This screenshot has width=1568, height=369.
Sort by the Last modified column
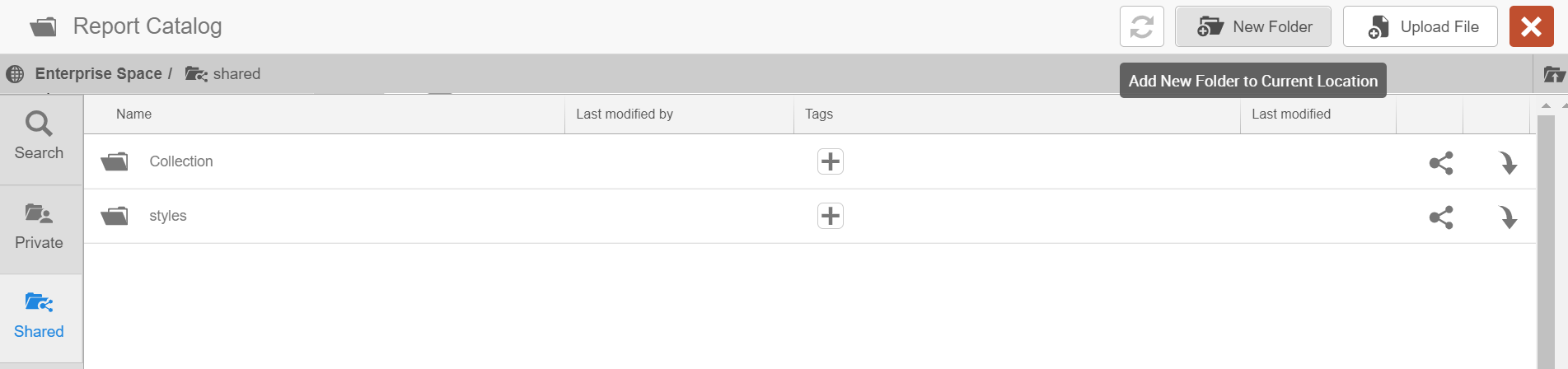coord(1290,114)
